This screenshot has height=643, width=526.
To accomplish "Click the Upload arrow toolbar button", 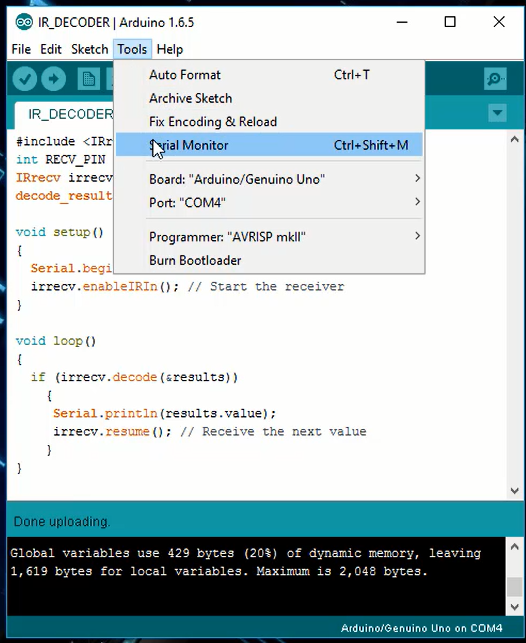I will click(x=53, y=79).
